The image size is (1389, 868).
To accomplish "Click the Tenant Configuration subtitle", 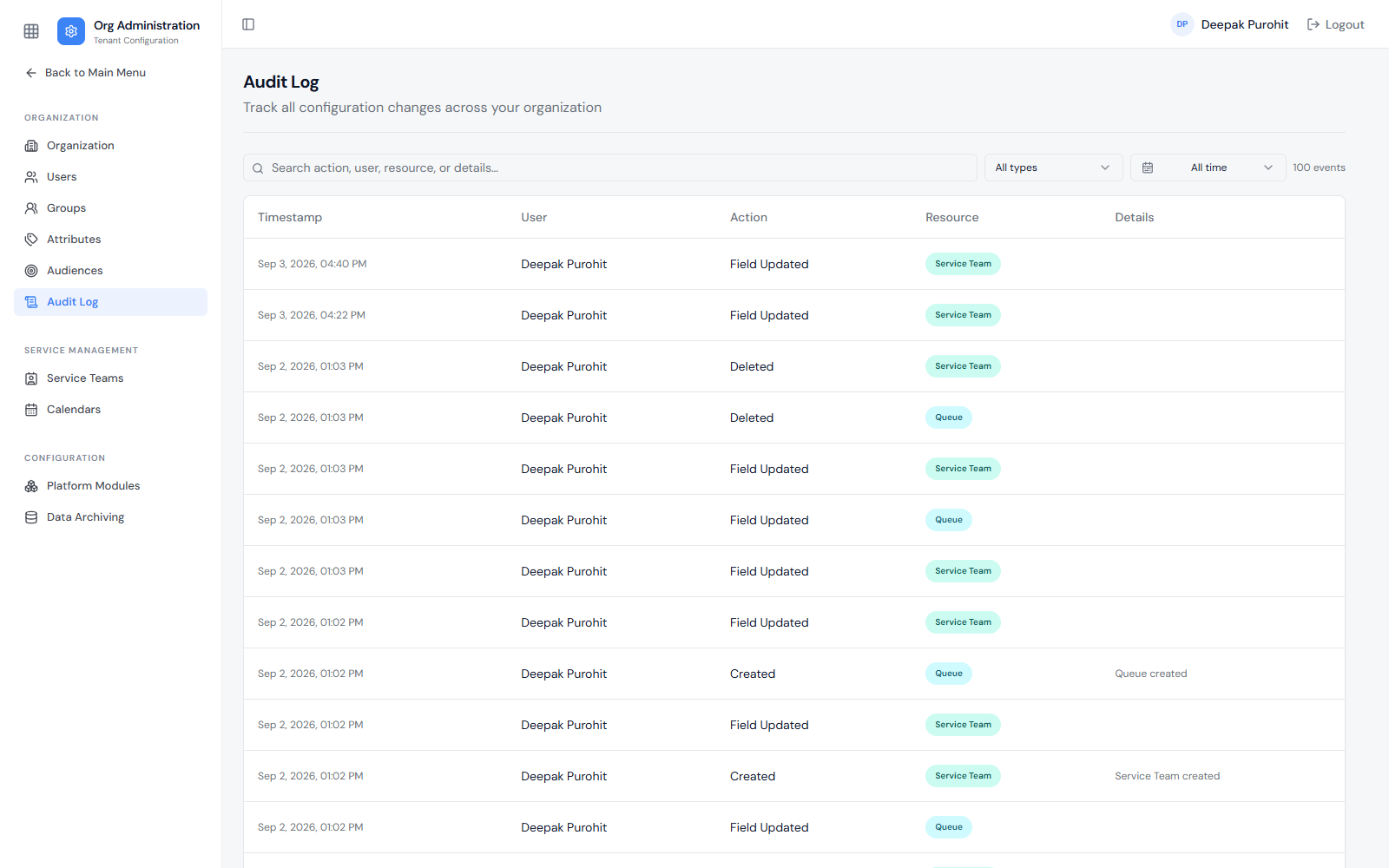I will (136, 41).
